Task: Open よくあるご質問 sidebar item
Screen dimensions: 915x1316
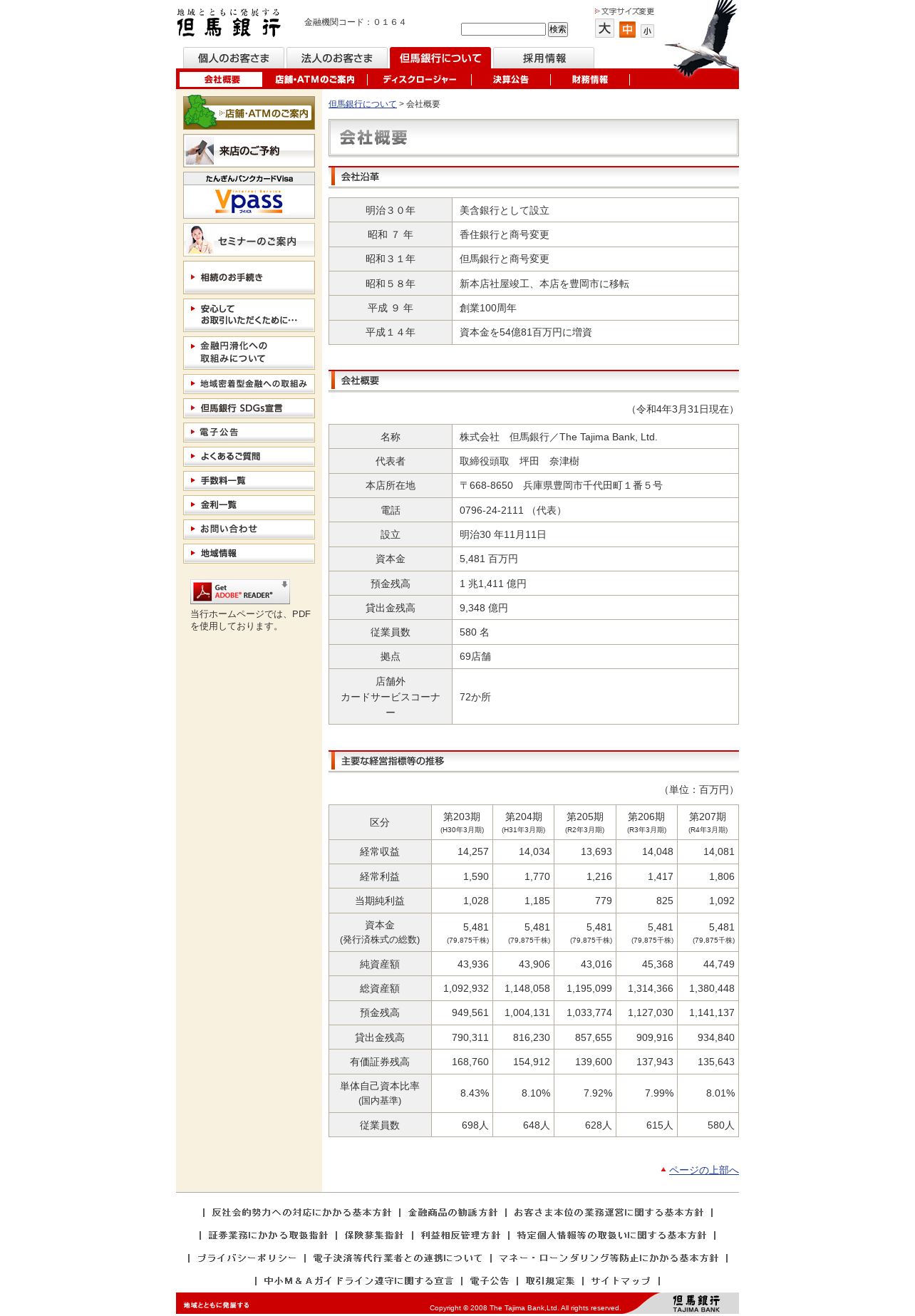Action: 249,457
